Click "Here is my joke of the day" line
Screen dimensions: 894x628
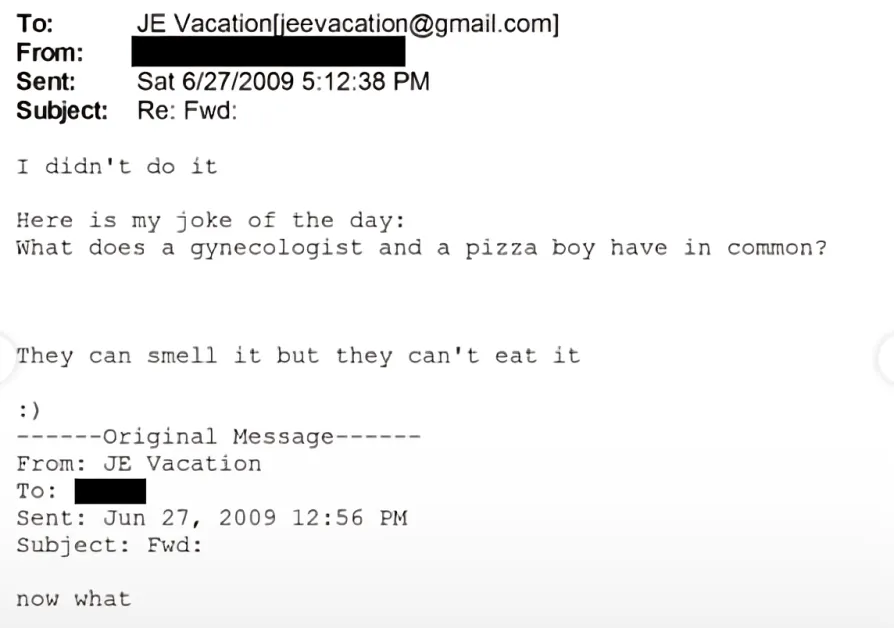click(x=211, y=221)
